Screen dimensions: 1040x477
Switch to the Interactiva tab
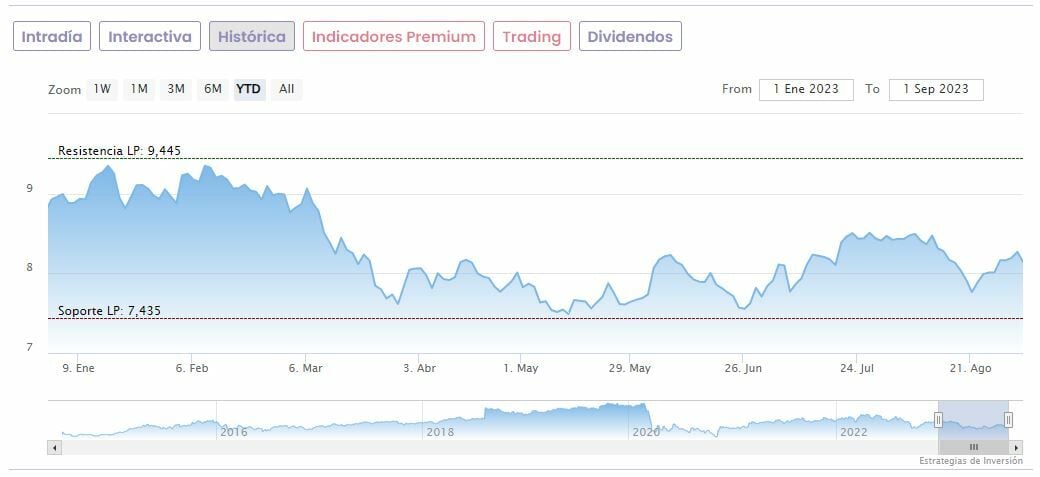click(150, 37)
